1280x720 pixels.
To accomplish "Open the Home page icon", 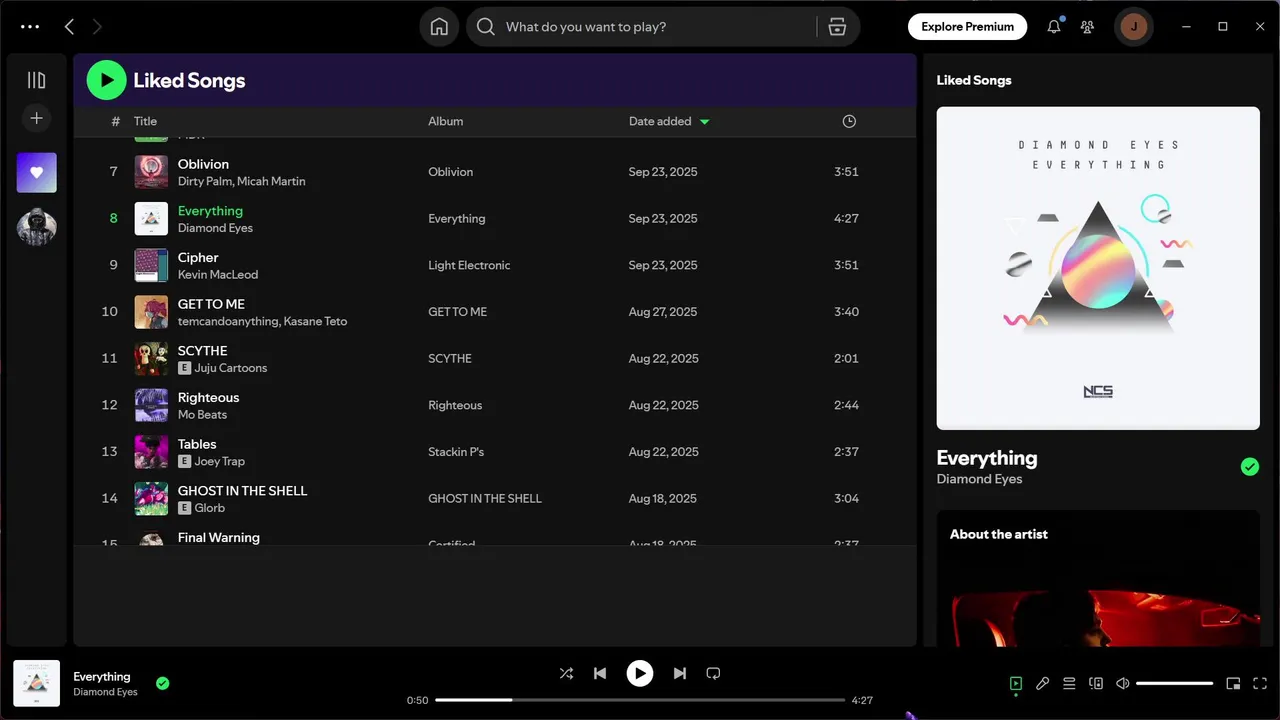I will tap(439, 27).
